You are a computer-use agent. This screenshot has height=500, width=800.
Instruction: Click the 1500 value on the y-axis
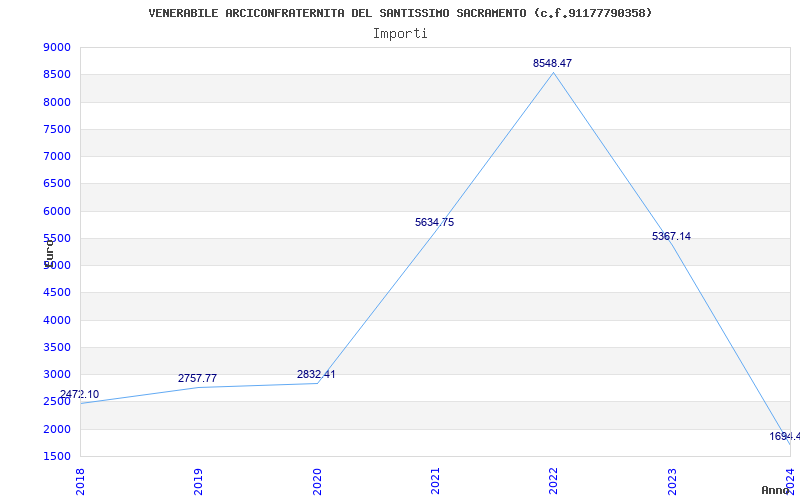[57, 457]
